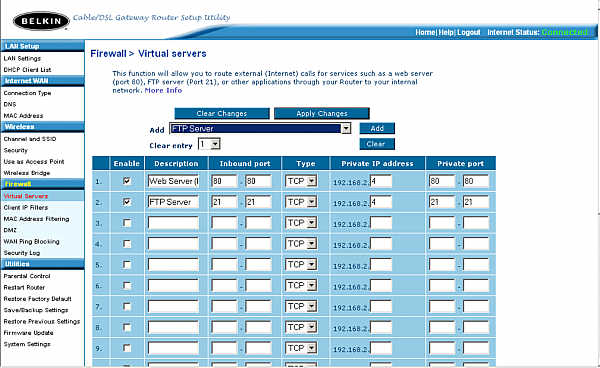The image size is (600, 368).
Task: Select Restore Factory Default
Action: tap(38, 299)
